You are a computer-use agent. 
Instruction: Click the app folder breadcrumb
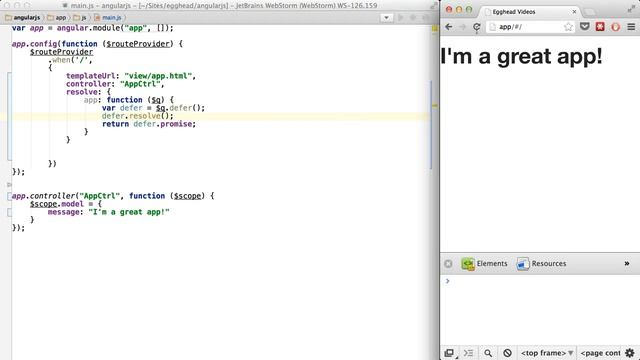(x=57, y=18)
